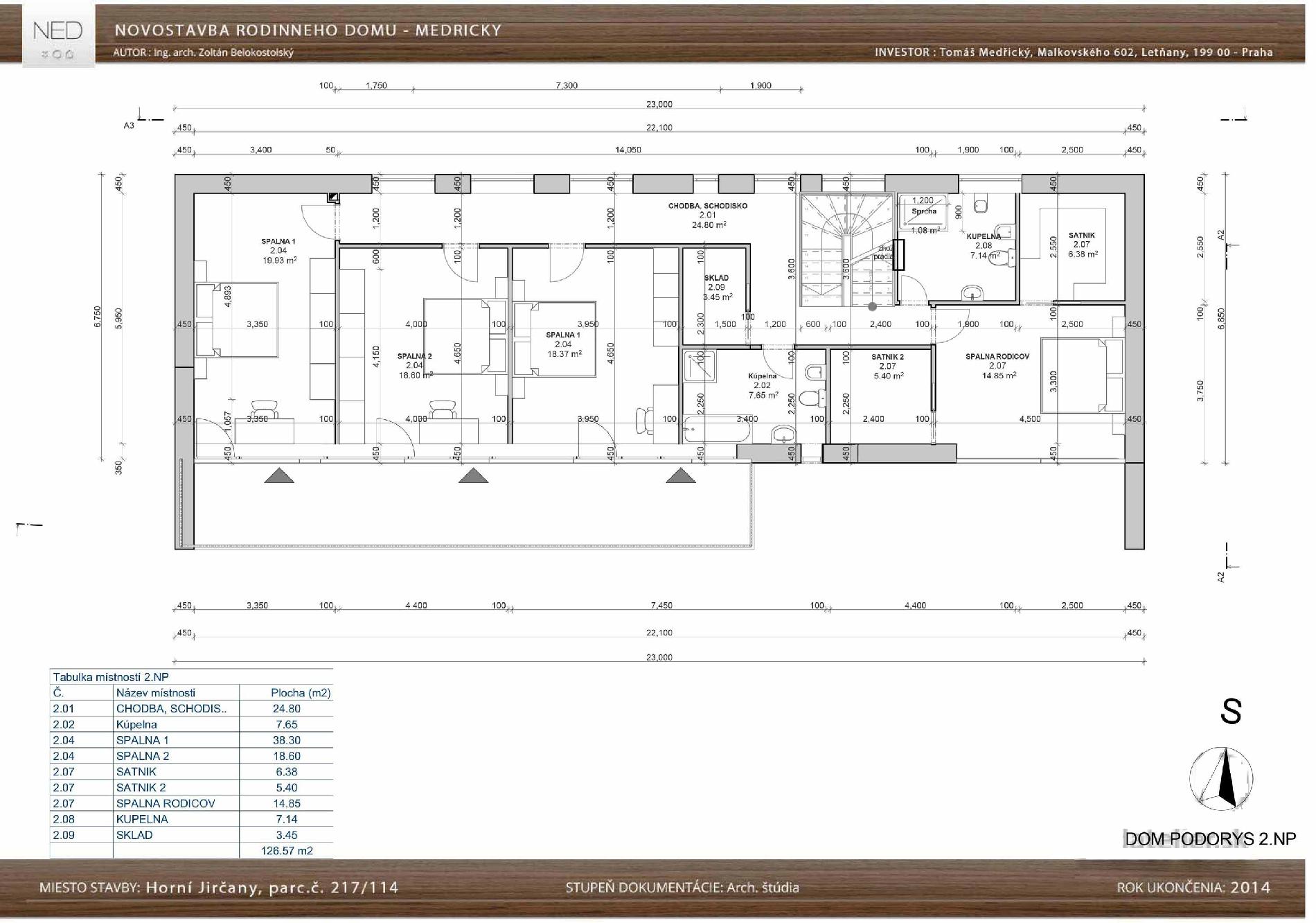
Task: Select the A3 section marker label
Action: (x=129, y=126)
